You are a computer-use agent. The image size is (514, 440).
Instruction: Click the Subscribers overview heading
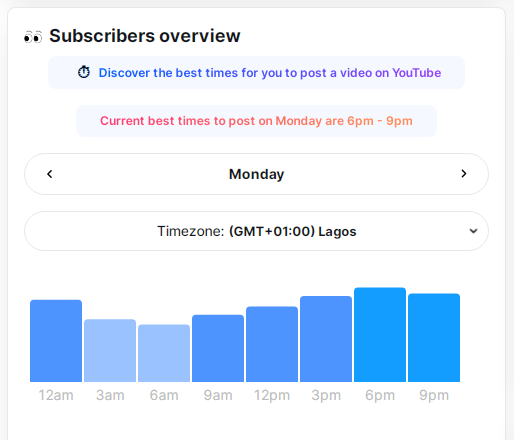pyautogui.click(x=145, y=36)
